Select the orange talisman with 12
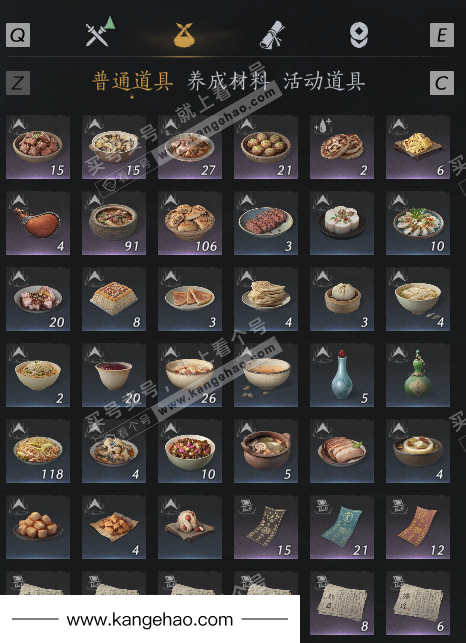This screenshot has width=466, height=643. tap(418, 527)
